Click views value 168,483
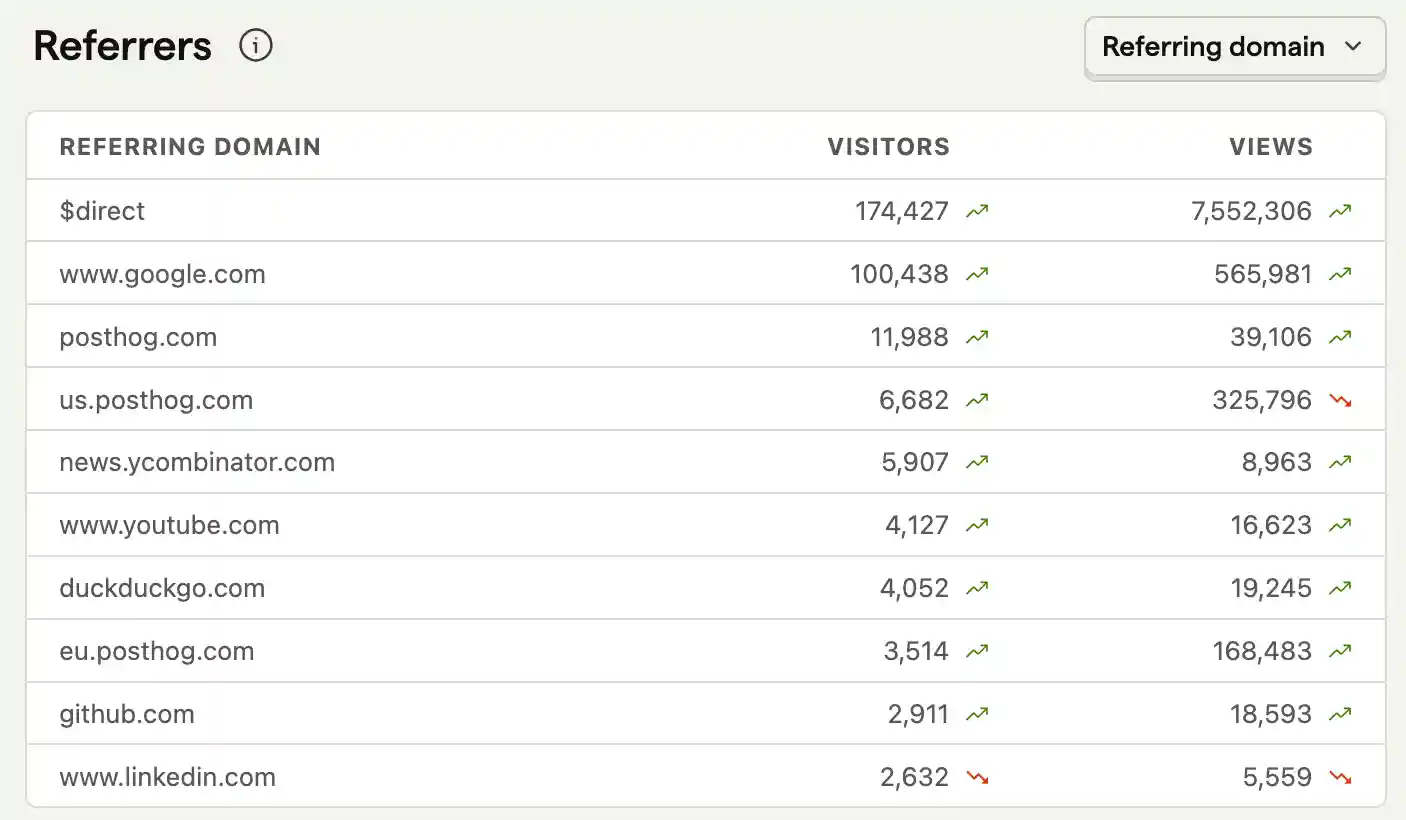 pos(1262,651)
